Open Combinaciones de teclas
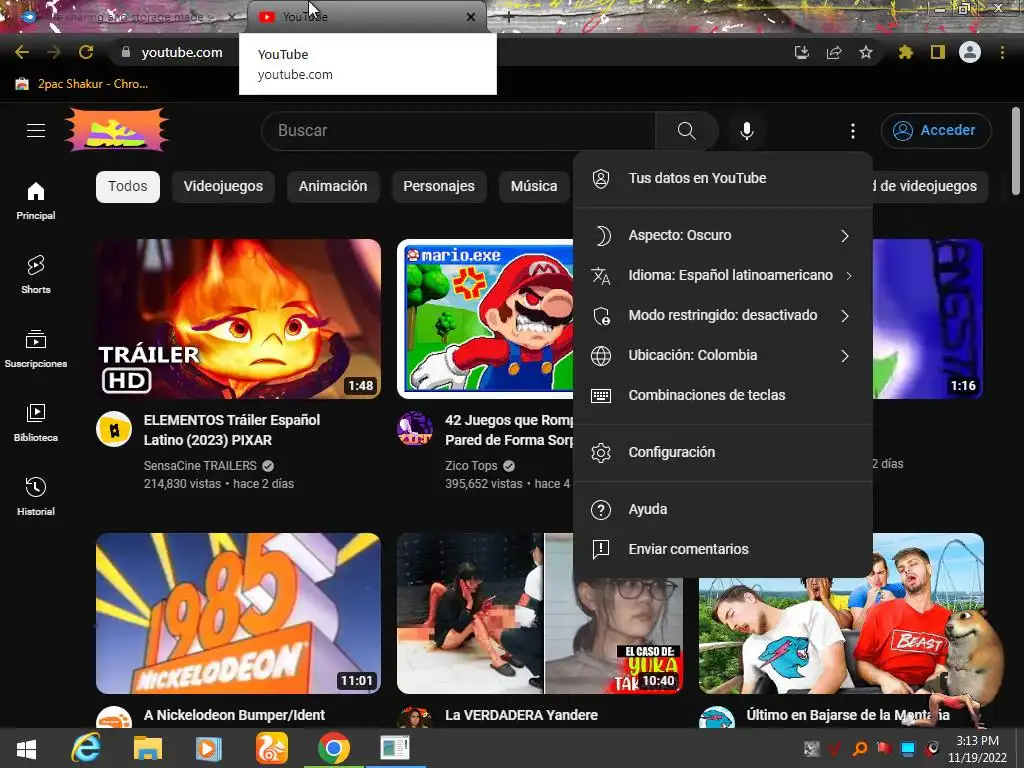This screenshot has height=768, width=1024. [723, 395]
